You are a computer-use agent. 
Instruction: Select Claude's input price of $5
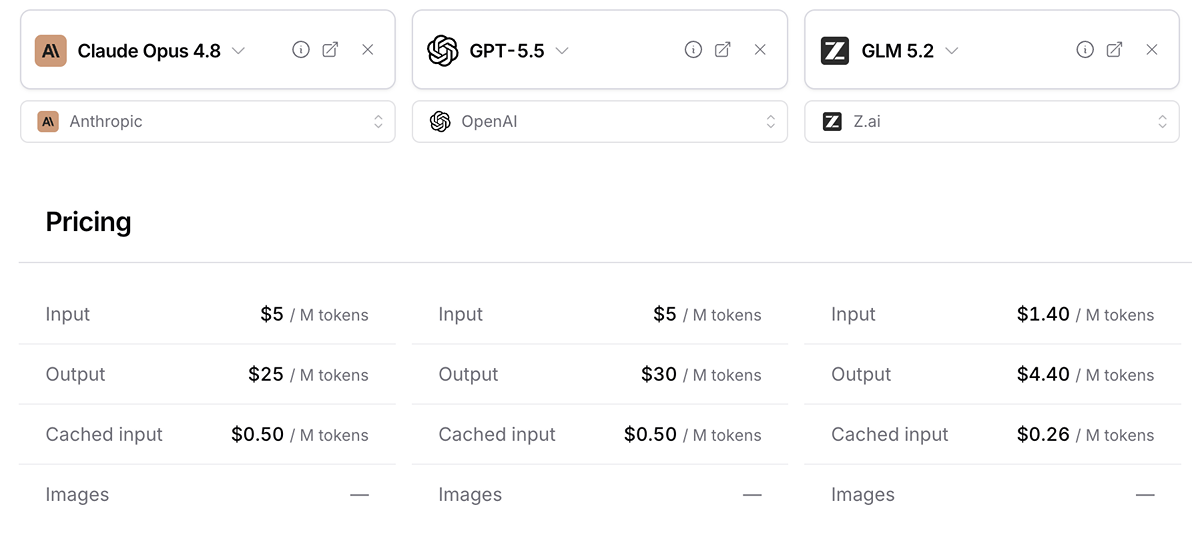click(272, 314)
